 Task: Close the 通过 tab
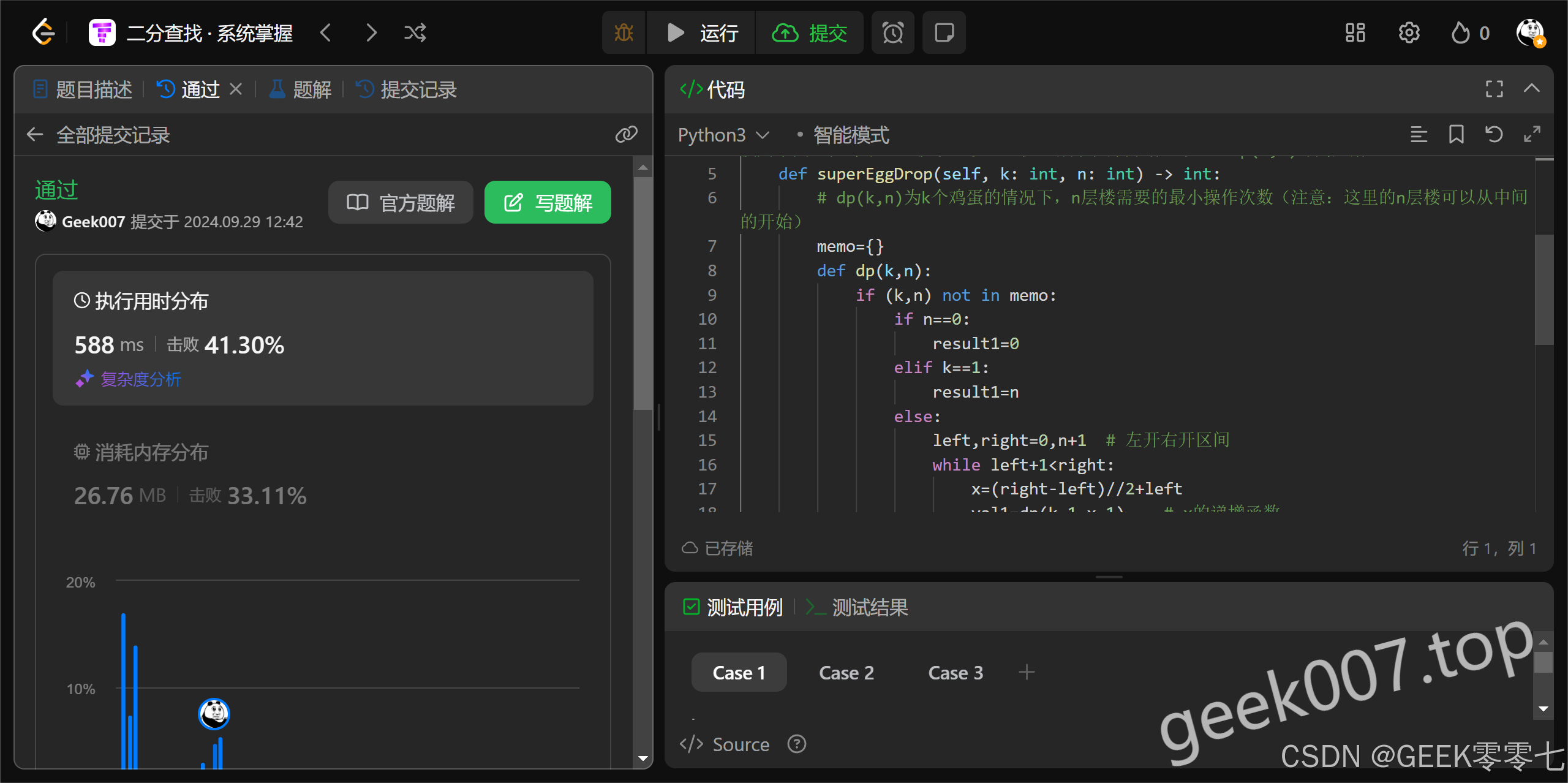[236, 89]
